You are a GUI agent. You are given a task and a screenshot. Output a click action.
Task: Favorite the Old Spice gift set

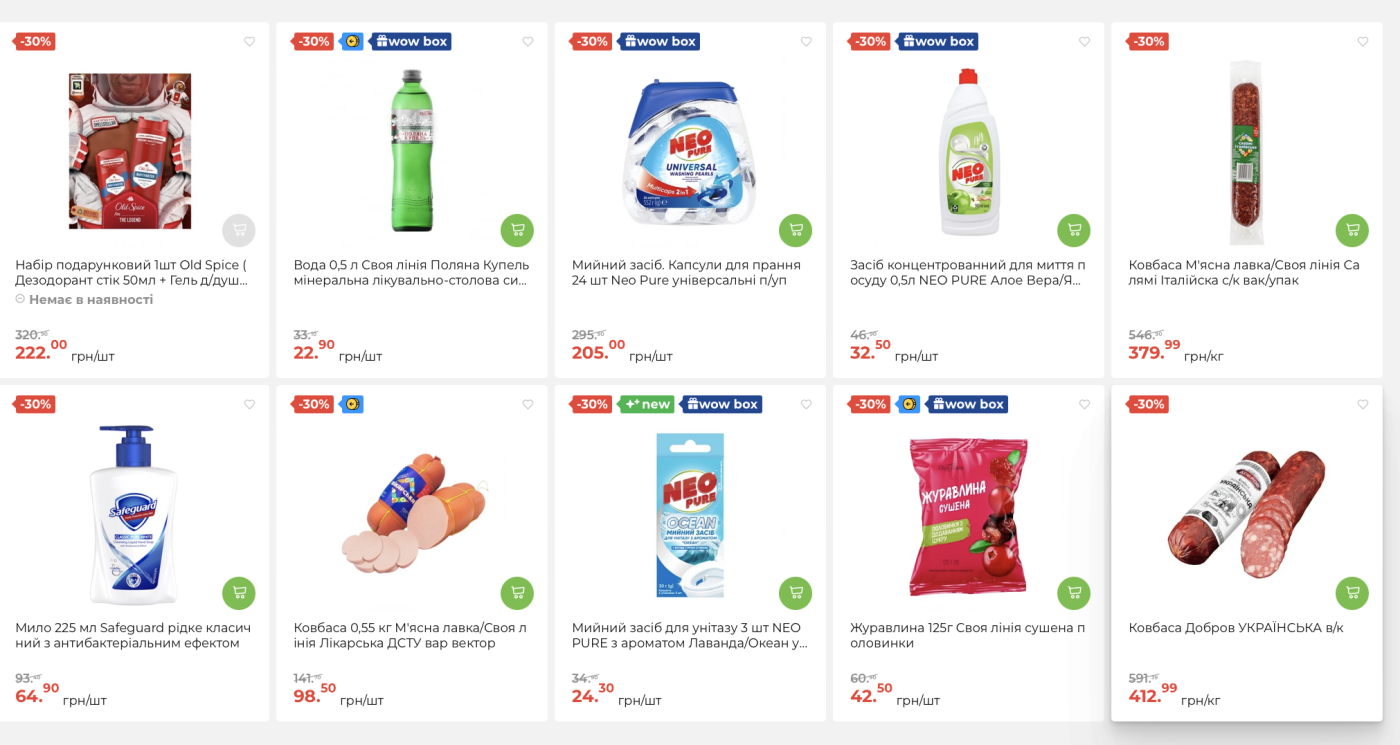point(250,42)
